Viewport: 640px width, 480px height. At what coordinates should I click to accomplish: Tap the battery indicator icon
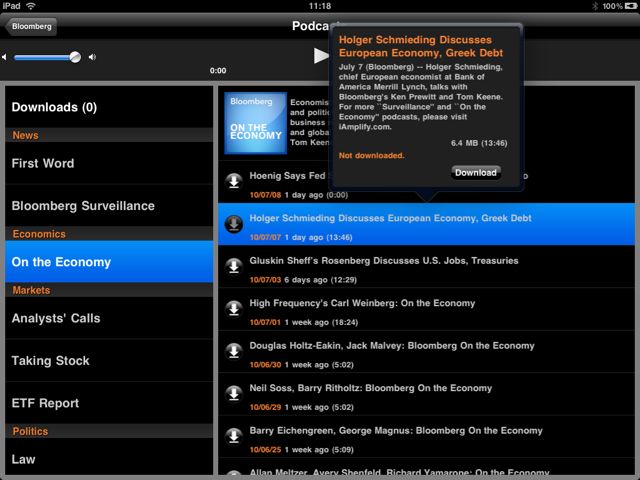630,6
